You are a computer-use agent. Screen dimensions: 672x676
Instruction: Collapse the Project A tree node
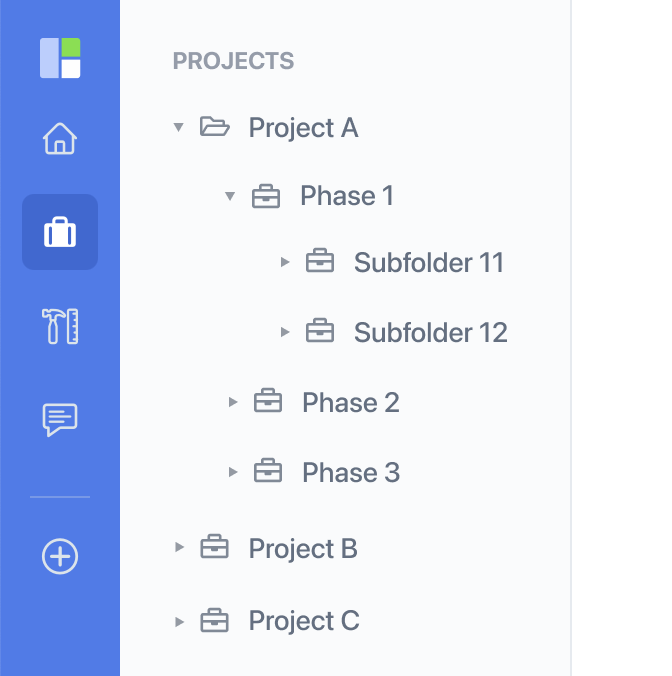point(178,127)
